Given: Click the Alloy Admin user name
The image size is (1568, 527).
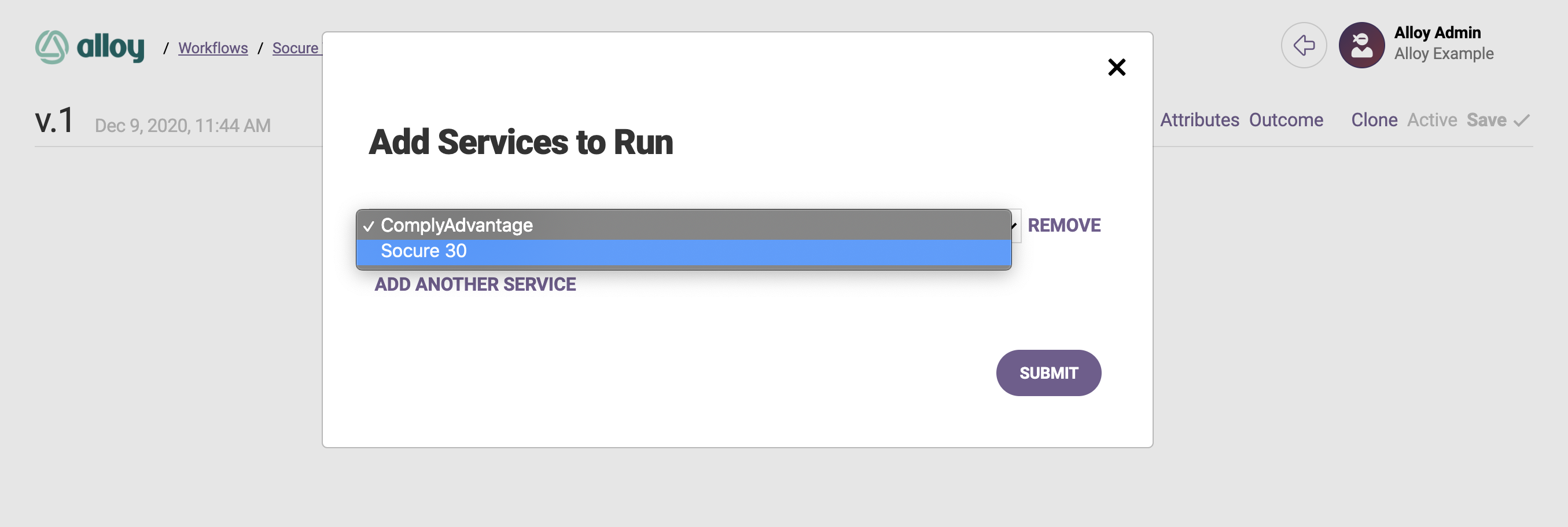Looking at the screenshot, I should 1437,33.
